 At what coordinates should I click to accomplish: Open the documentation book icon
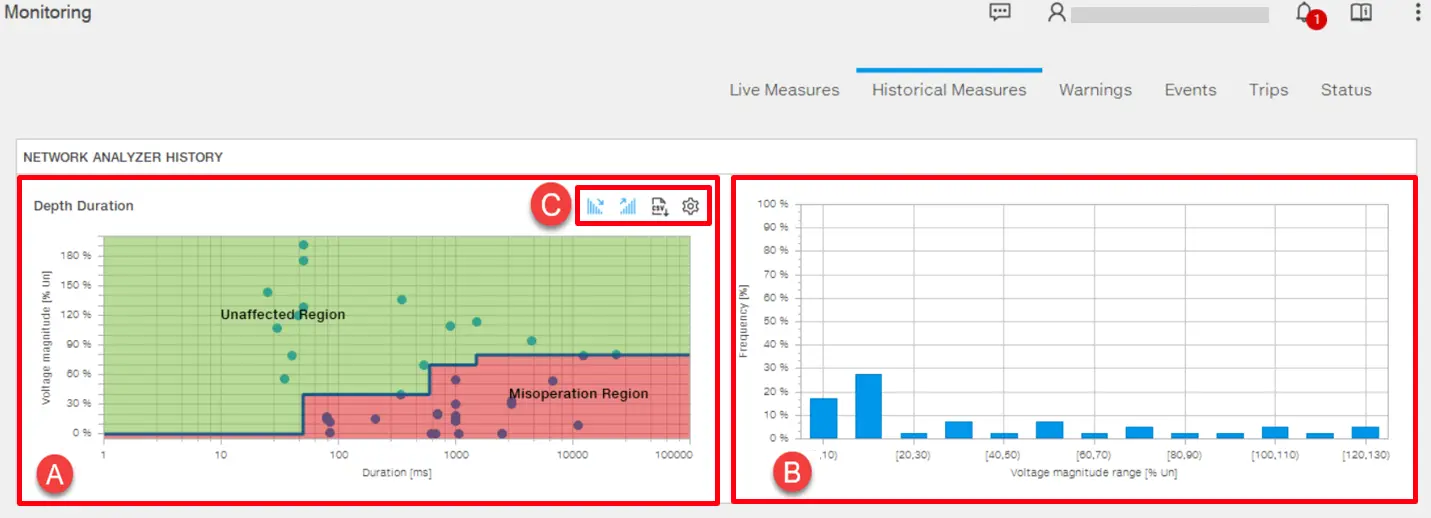tap(1361, 13)
